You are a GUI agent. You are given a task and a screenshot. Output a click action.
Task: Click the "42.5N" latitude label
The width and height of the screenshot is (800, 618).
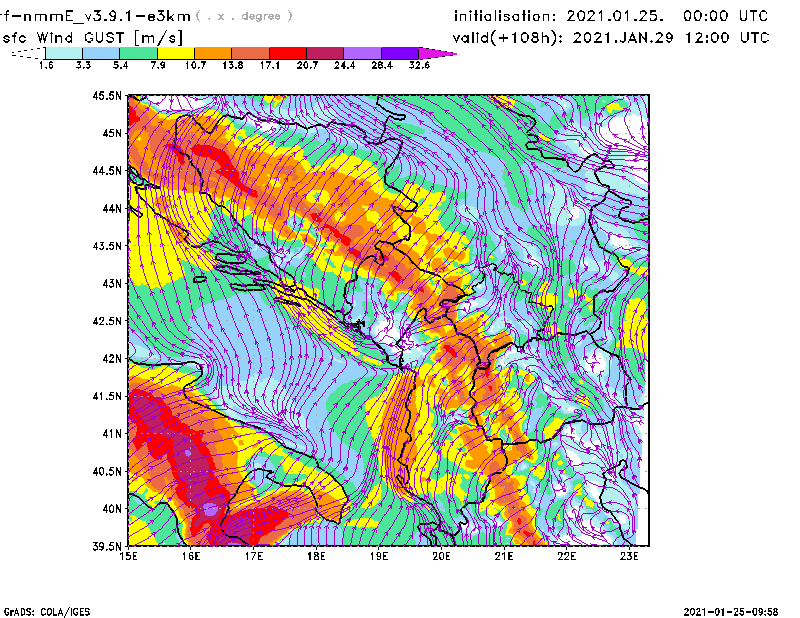pos(107,321)
